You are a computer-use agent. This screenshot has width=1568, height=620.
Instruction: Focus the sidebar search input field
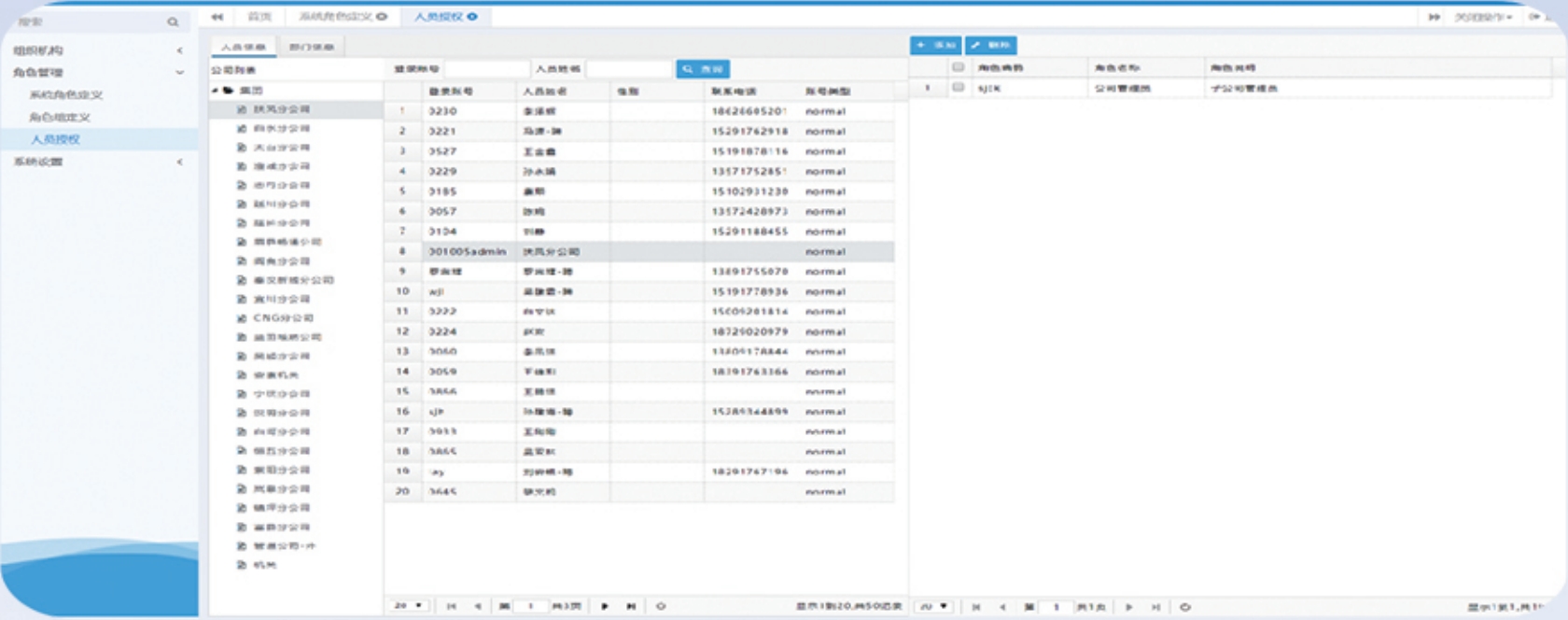click(89, 21)
